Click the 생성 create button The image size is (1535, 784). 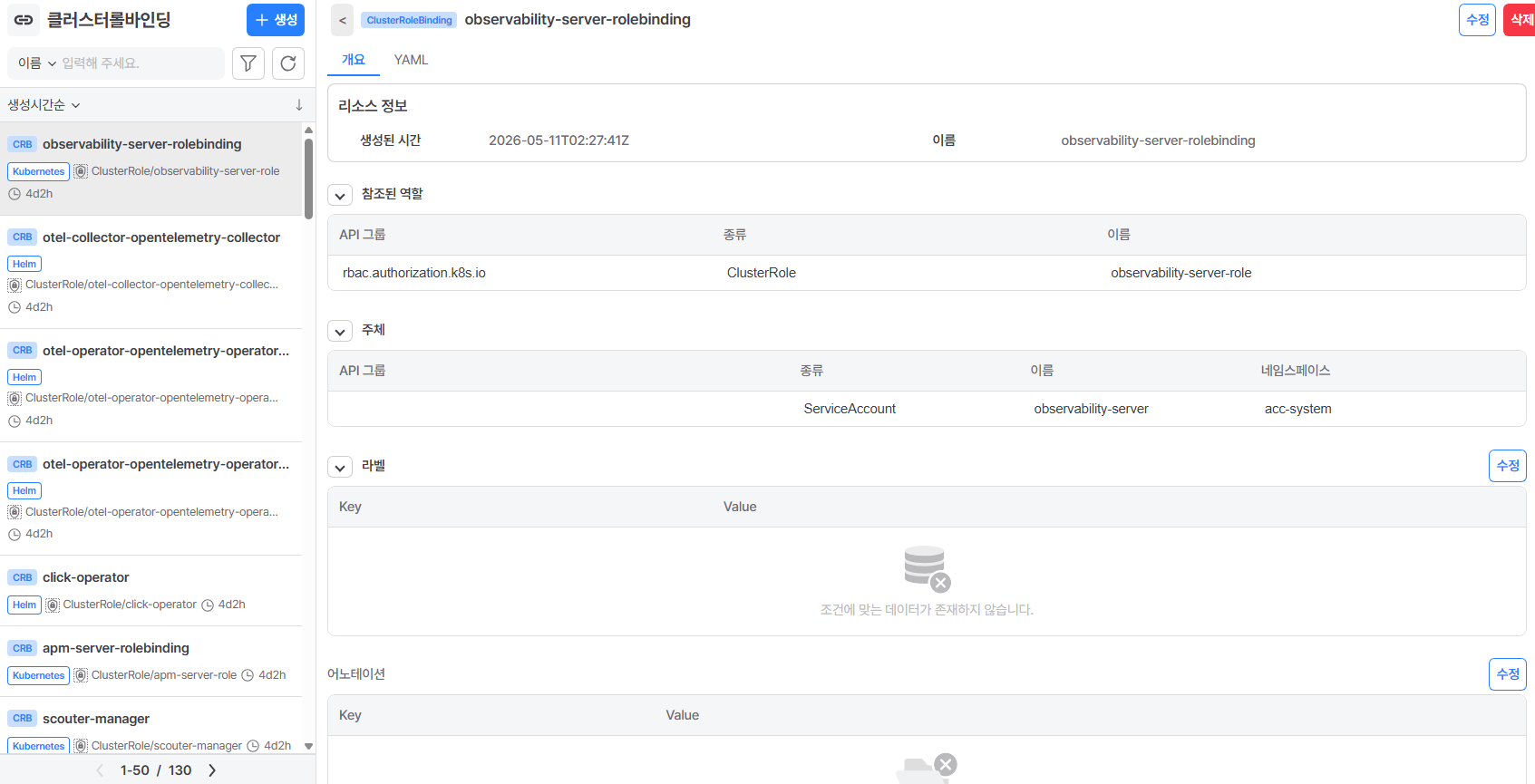point(276,20)
